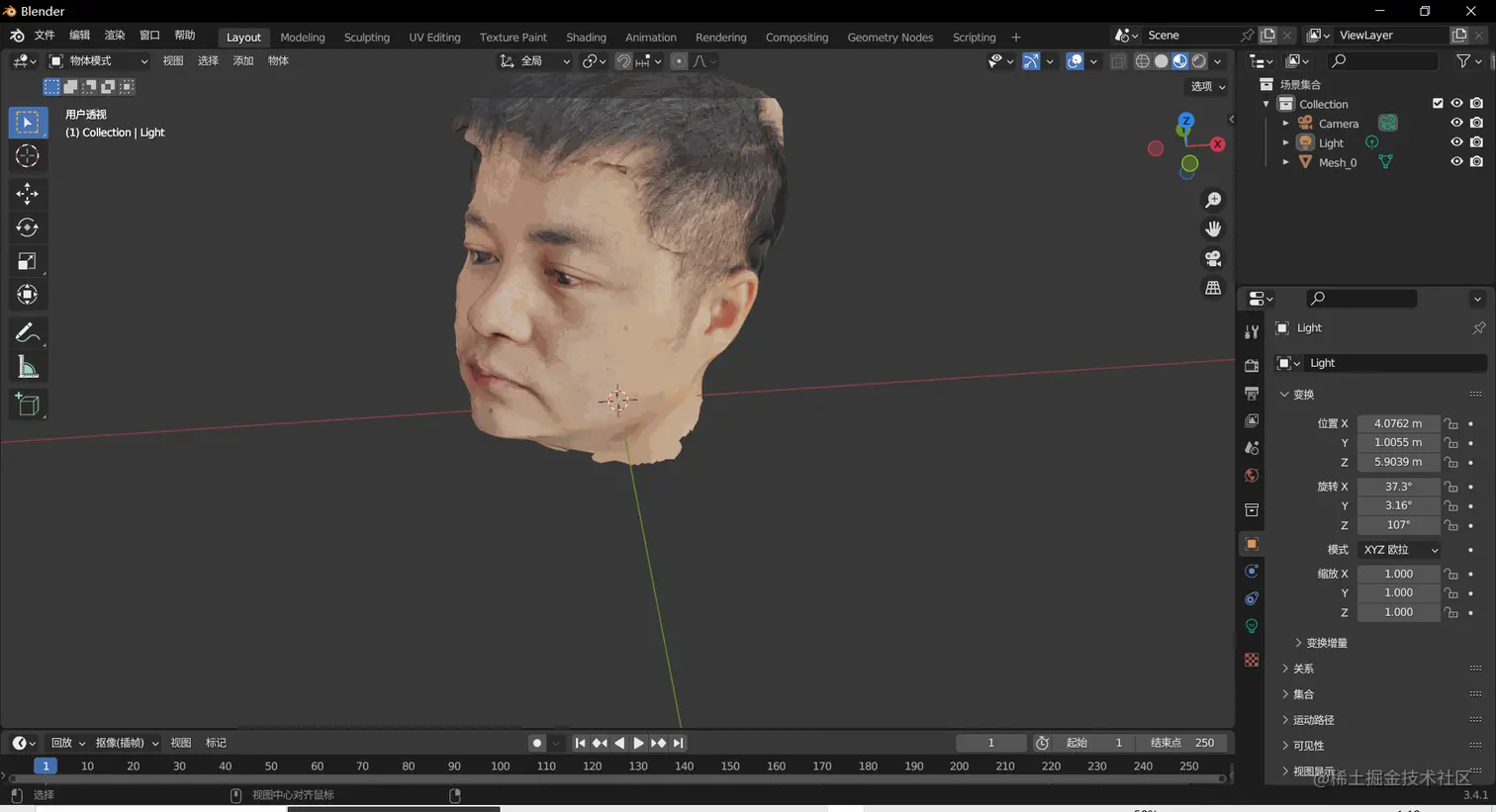Image resolution: width=1496 pixels, height=812 pixels.
Task: Switch to rendered viewport shading
Action: point(1199,61)
